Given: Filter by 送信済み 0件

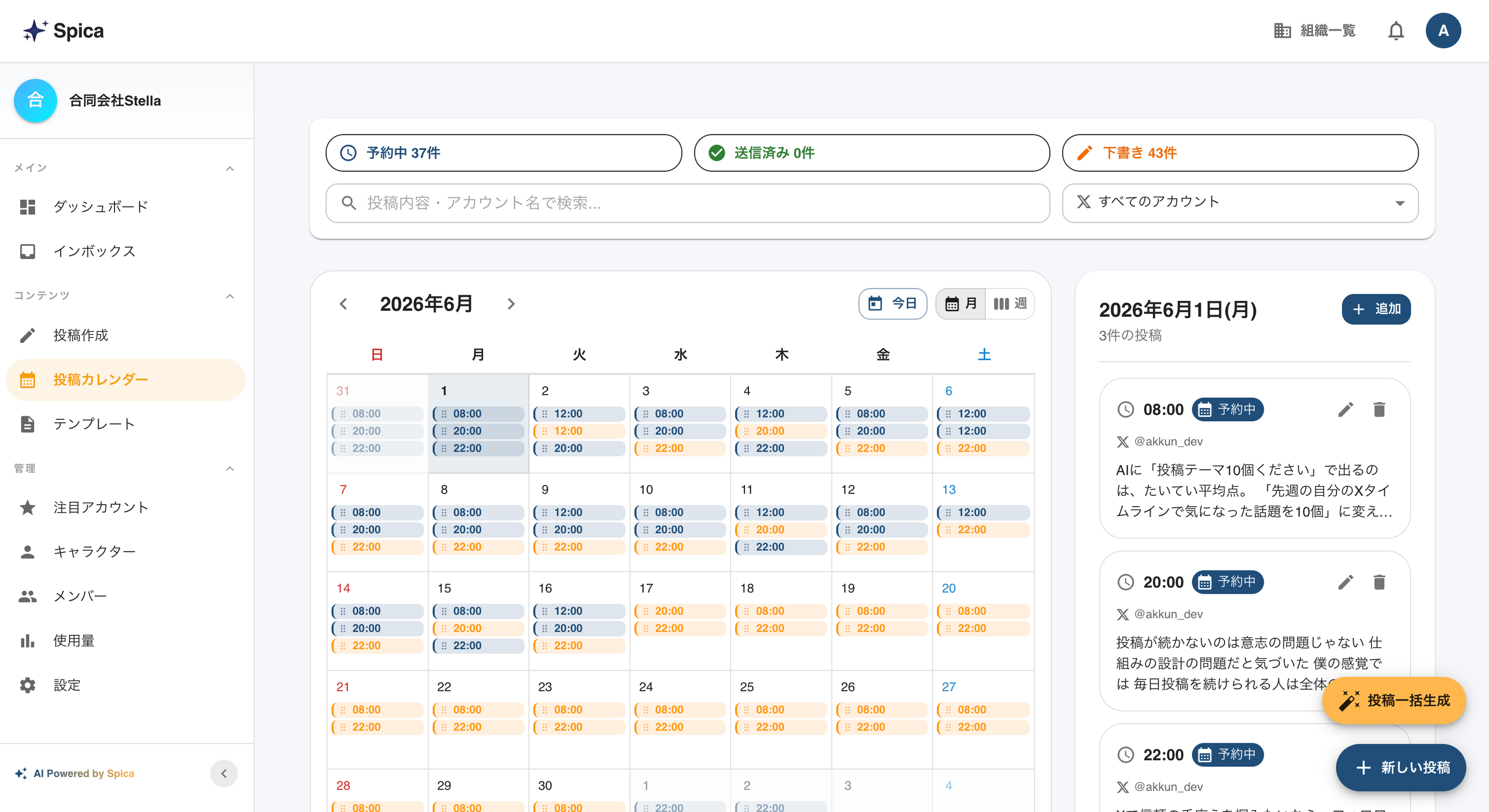Looking at the screenshot, I should [872, 152].
